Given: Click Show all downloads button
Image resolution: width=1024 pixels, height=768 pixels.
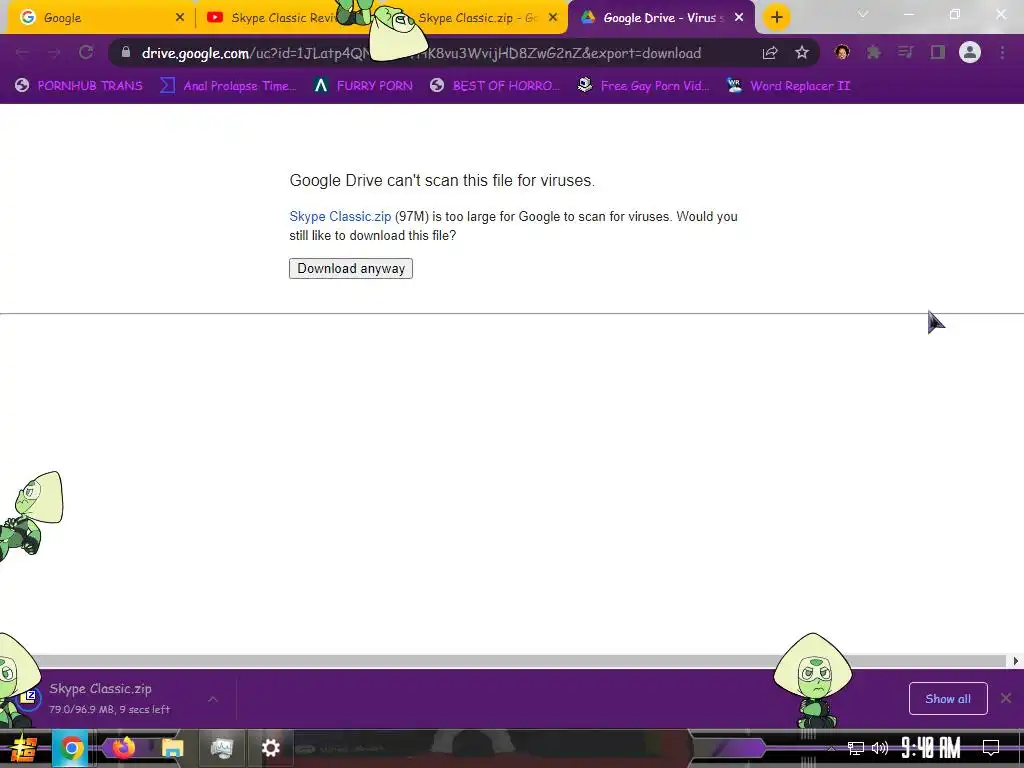Looking at the screenshot, I should pyautogui.click(x=948, y=699).
